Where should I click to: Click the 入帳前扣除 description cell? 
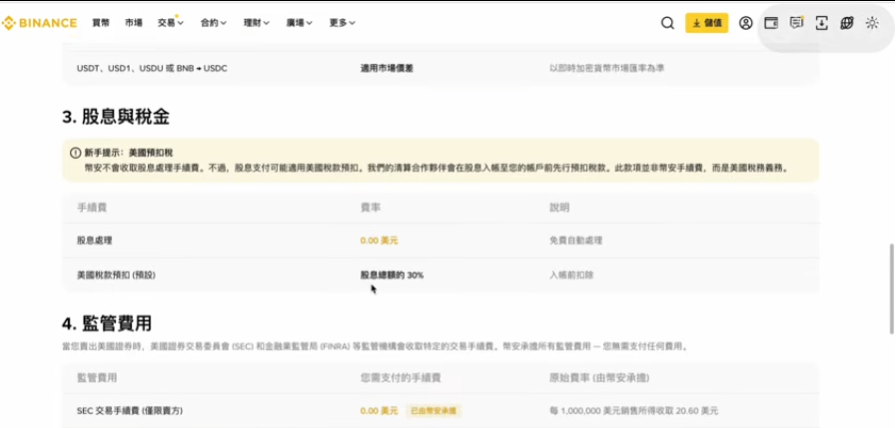coord(571,275)
